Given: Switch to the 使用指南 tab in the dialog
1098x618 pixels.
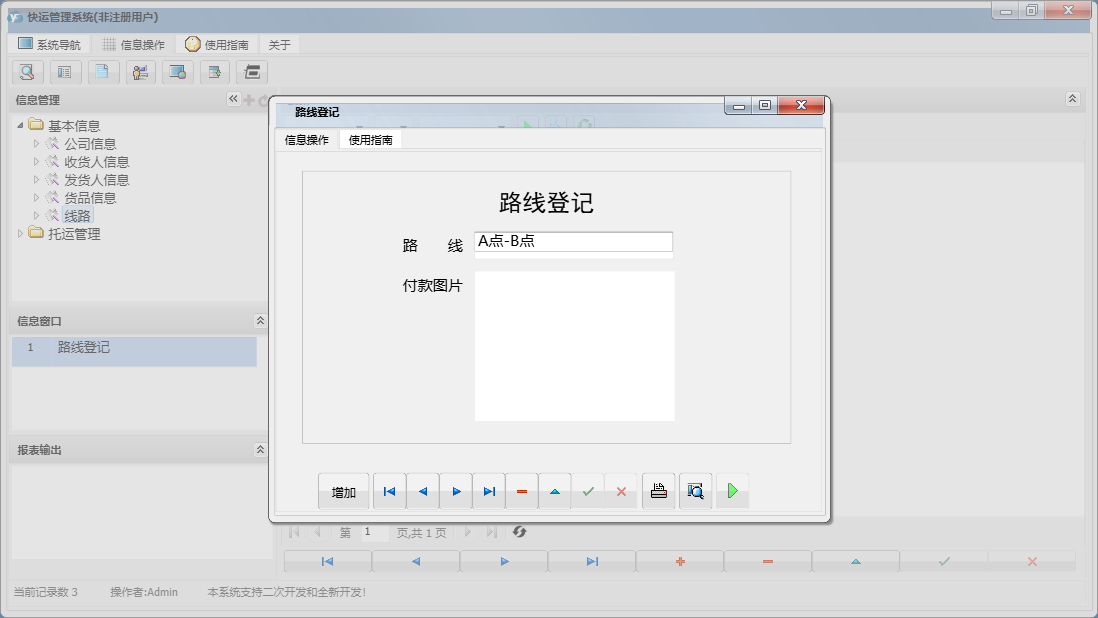Looking at the screenshot, I should (371, 139).
